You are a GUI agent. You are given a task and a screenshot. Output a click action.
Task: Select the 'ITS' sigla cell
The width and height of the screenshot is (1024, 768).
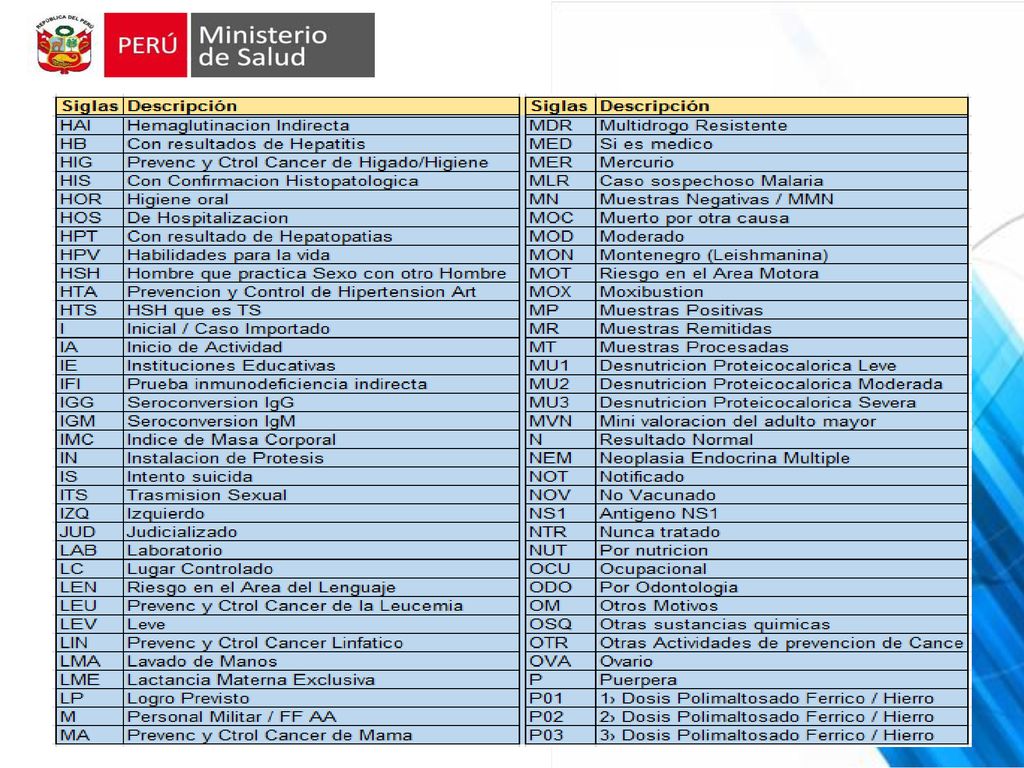click(89, 495)
